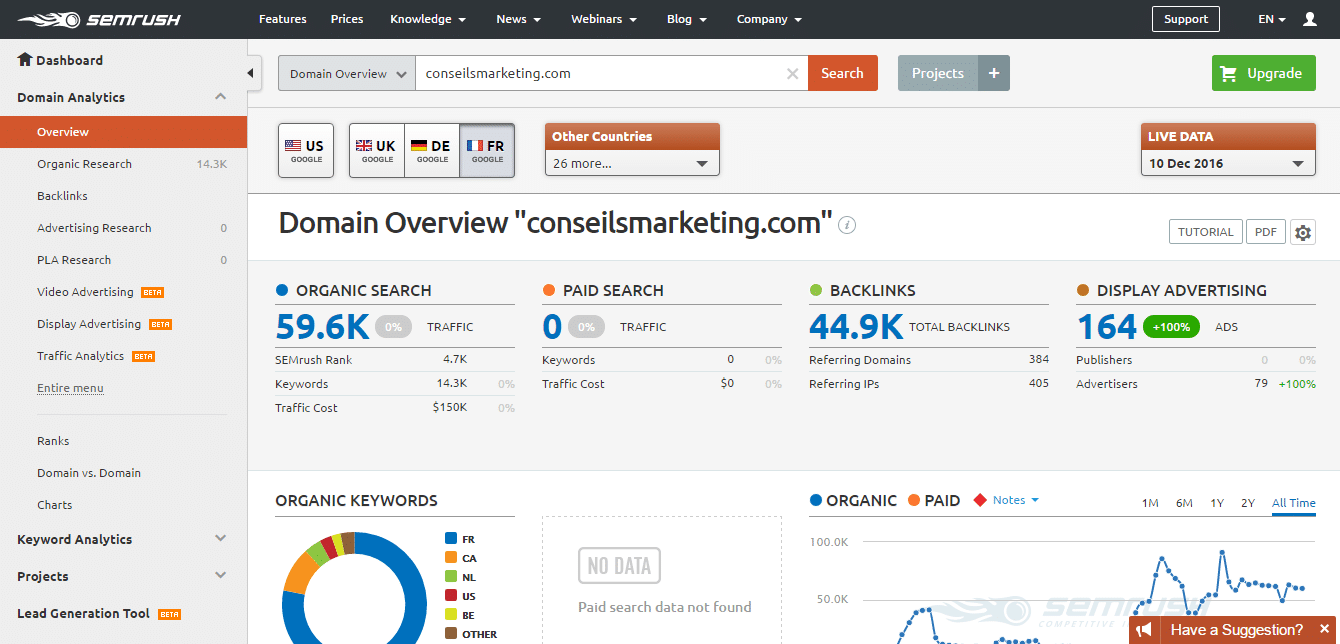Open the user account icon
Viewport: 1340px width, 644px height.
1310,19
